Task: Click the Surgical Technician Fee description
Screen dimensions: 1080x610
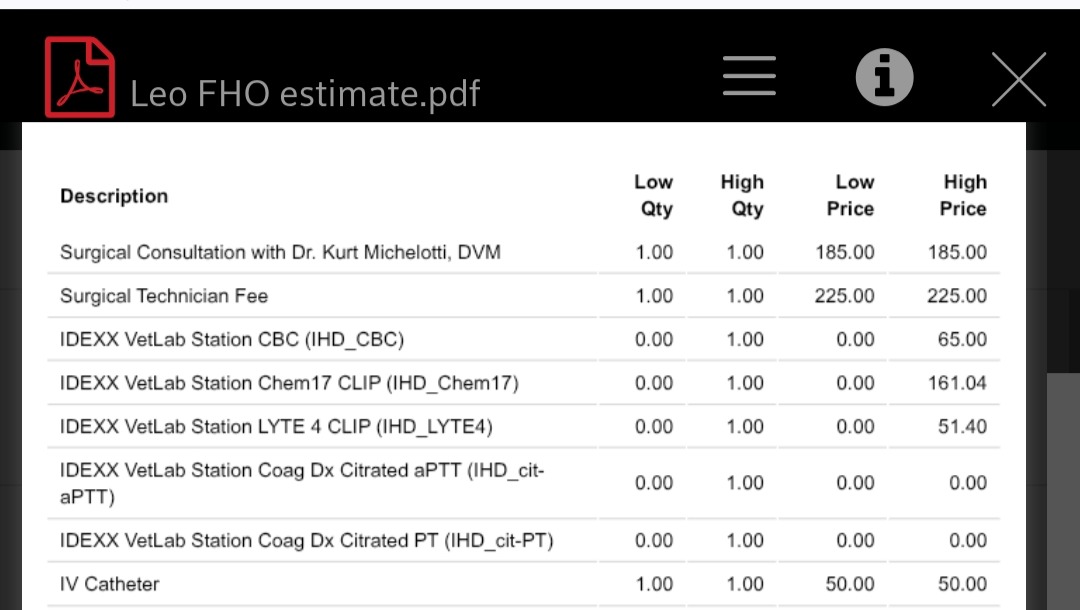Action: 164,296
